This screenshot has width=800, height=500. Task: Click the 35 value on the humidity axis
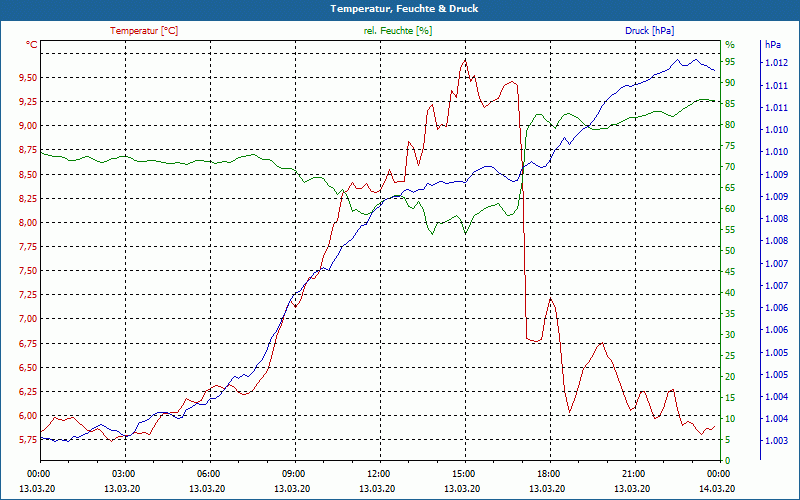pos(730,314)
